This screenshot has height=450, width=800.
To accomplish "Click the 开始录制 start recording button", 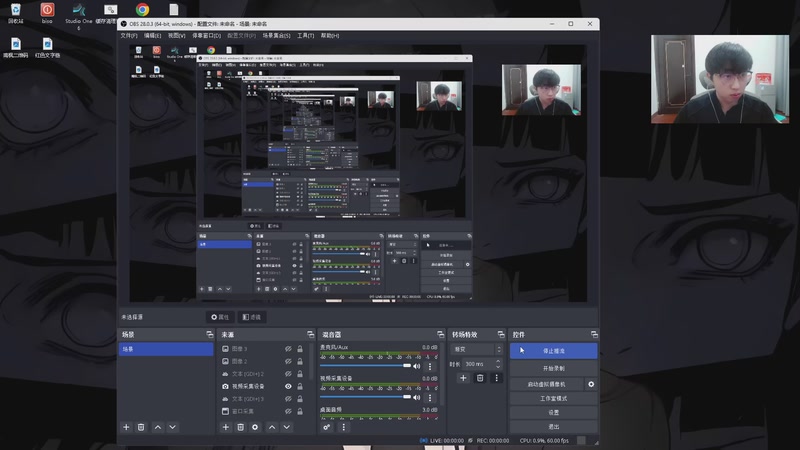I will (x=554, y=368).
